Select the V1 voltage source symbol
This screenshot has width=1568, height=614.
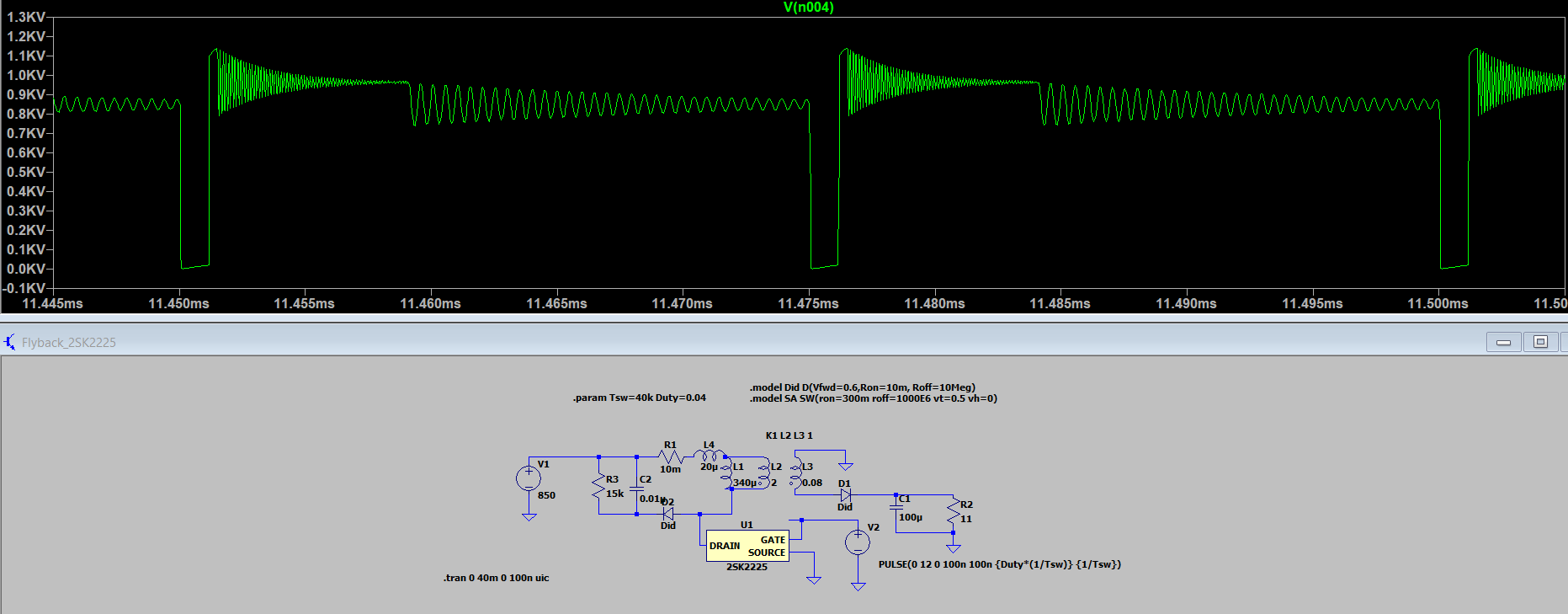[x=529, y=479]
